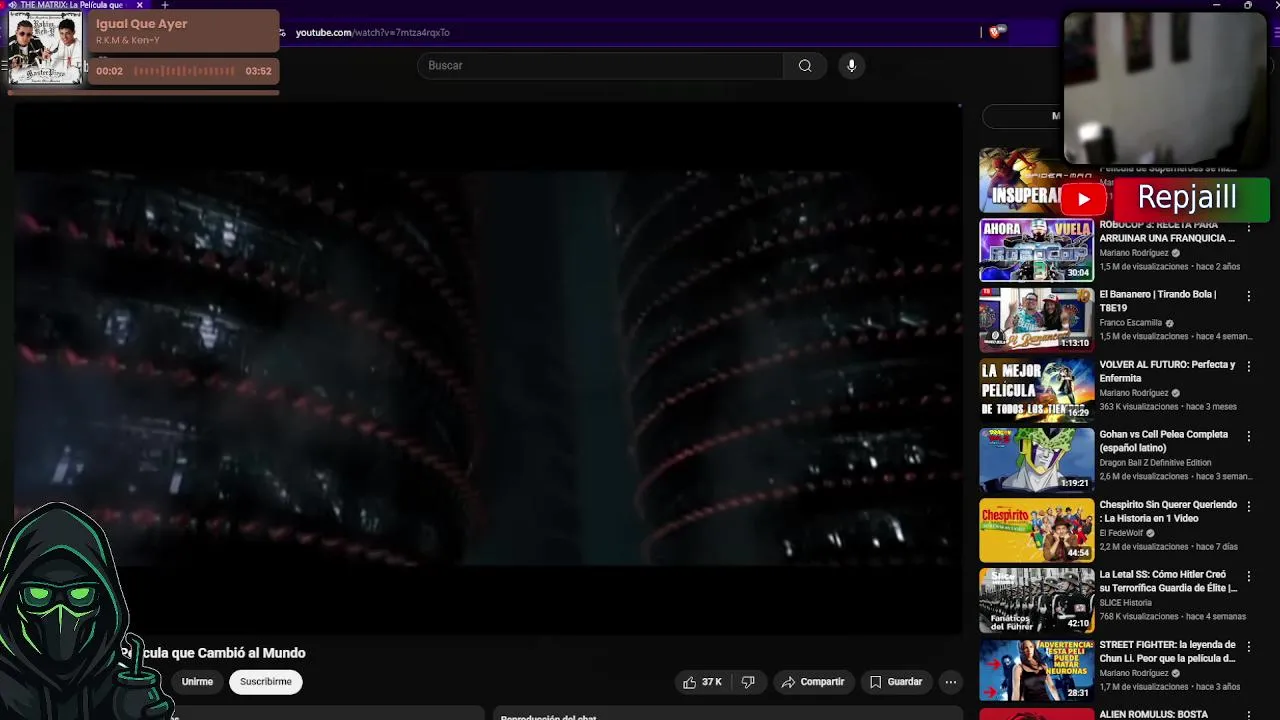The width and height of the screenshot is (1280, 720).
Task: Open options for Chespirito video
Action: (1248, 507)
